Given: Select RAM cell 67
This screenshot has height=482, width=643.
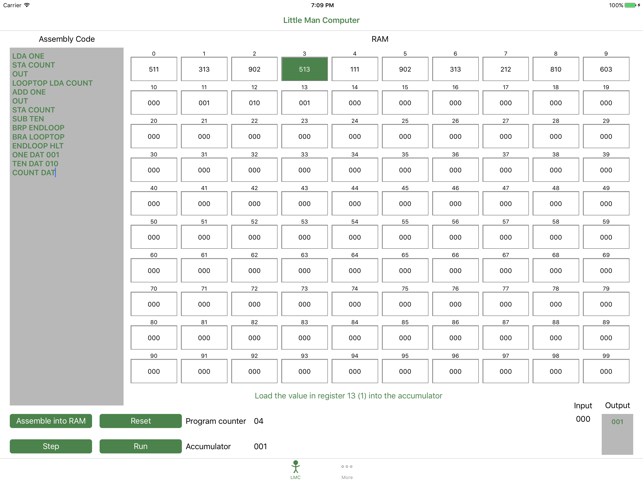Looking at the screenshot, I should pyautogui.click(x=506, y=271).
